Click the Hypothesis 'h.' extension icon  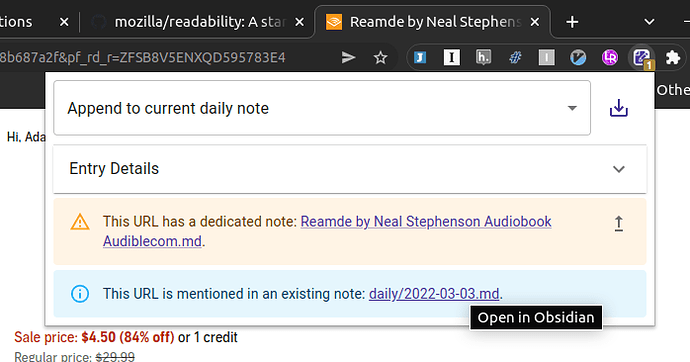(x=483, y=58)
